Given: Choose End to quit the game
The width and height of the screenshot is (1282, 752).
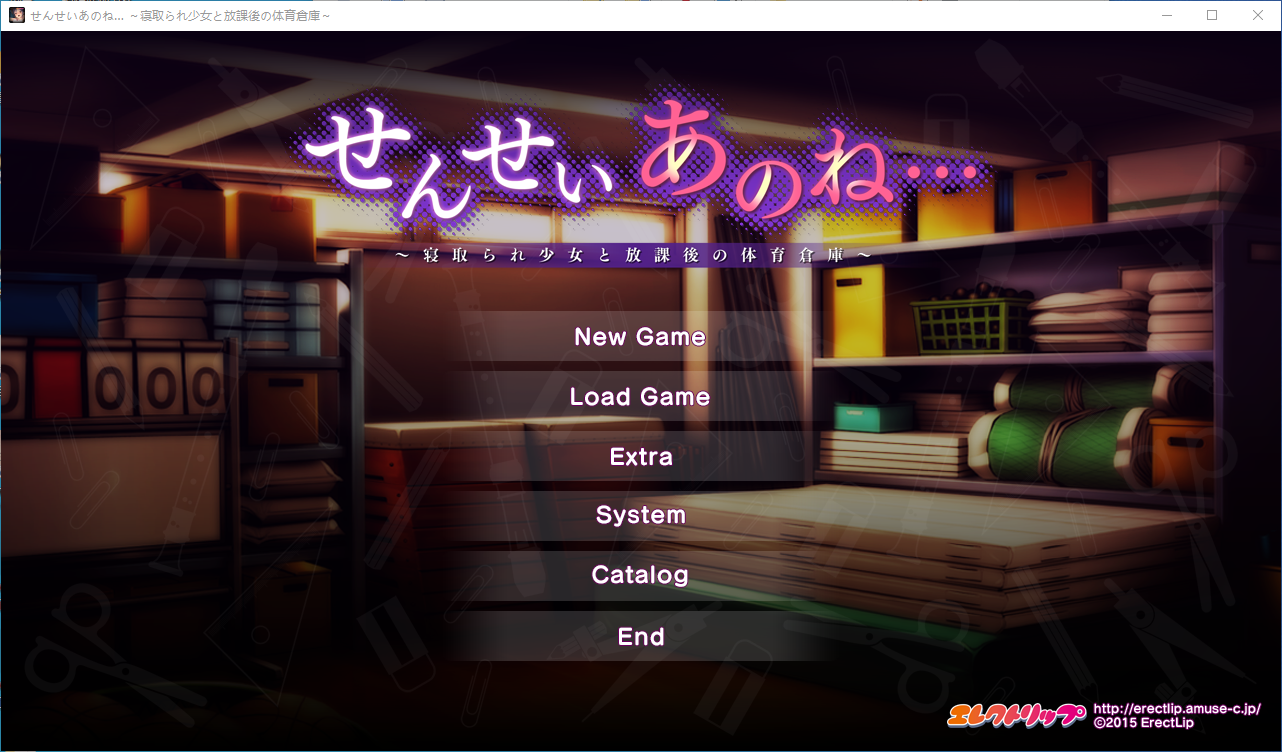Looking at the screenshot, I should [640, 637].
